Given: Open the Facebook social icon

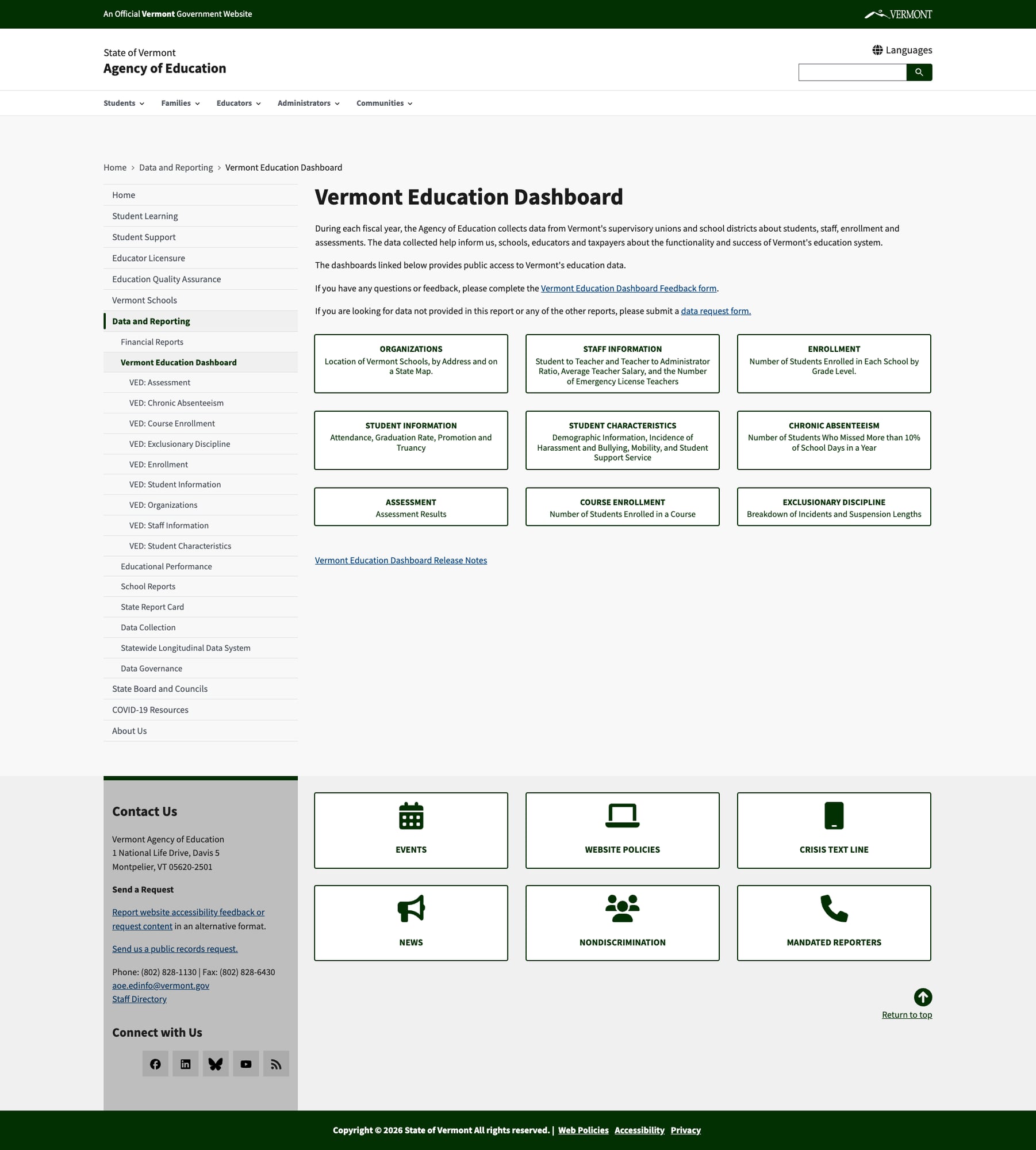Looking at the screenshot, I should 155,1064.
